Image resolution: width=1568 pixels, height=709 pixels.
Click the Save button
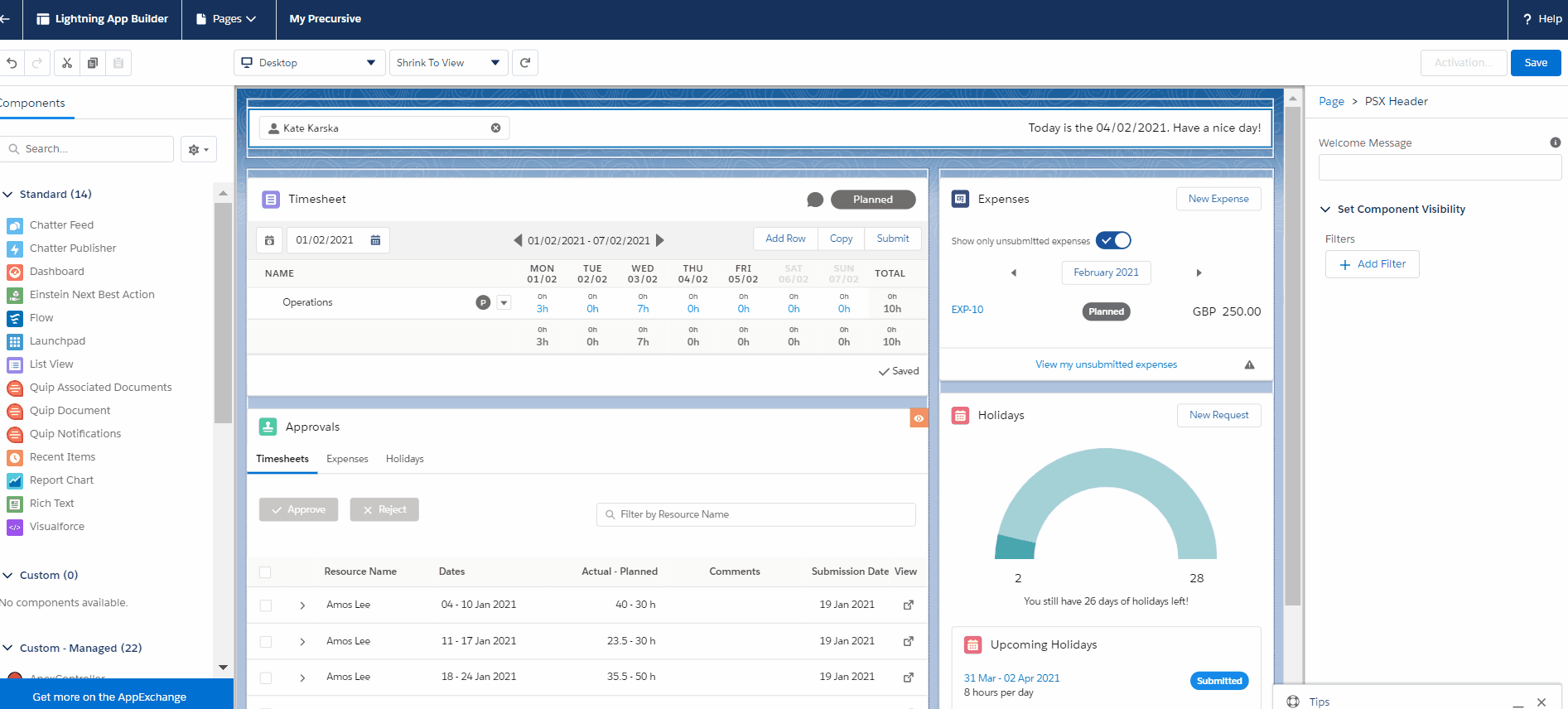pyautogui.click(x=1536, y=63)
